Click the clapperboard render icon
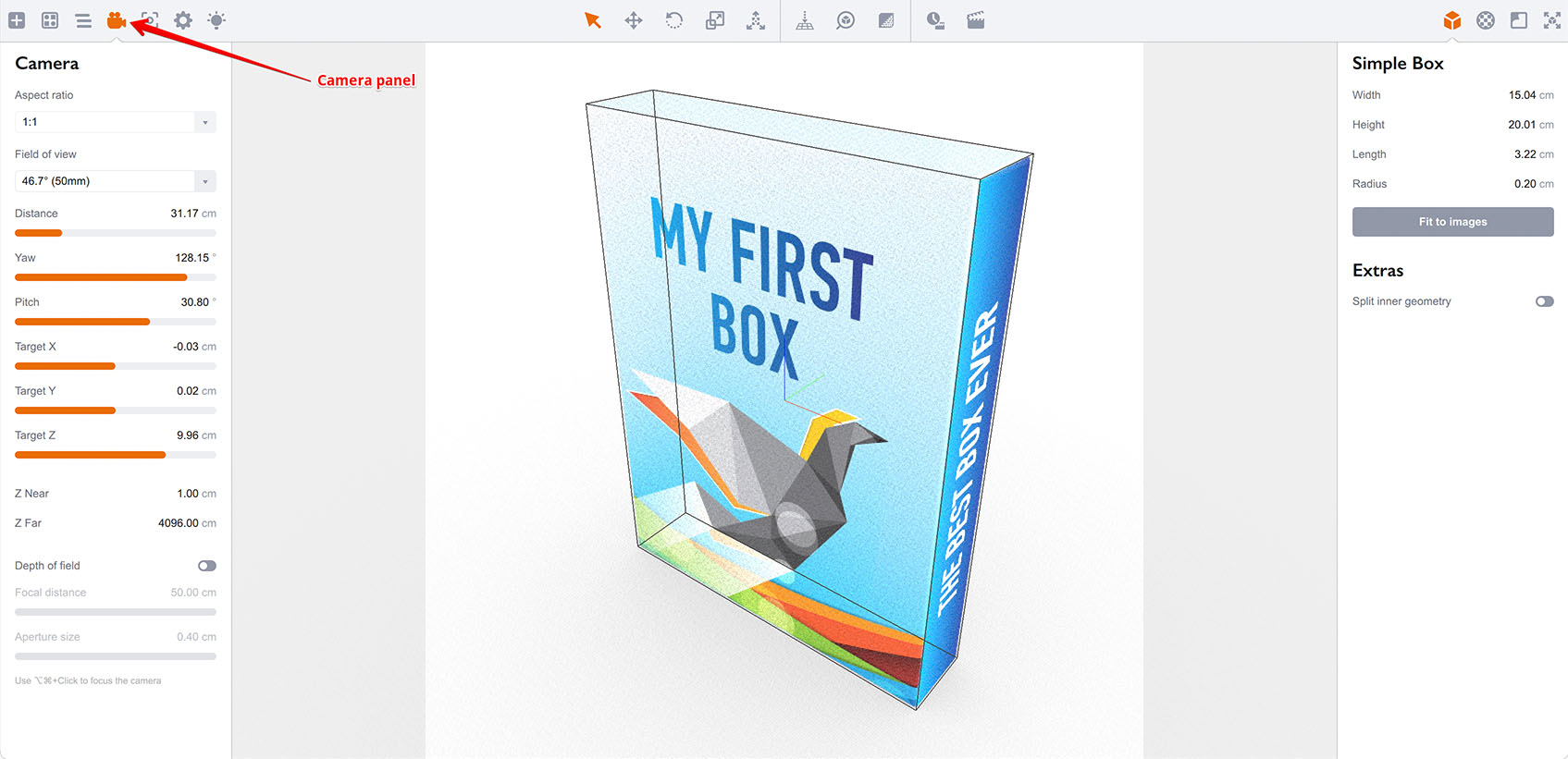The image size is (1568, 759). tap(976, 20)
